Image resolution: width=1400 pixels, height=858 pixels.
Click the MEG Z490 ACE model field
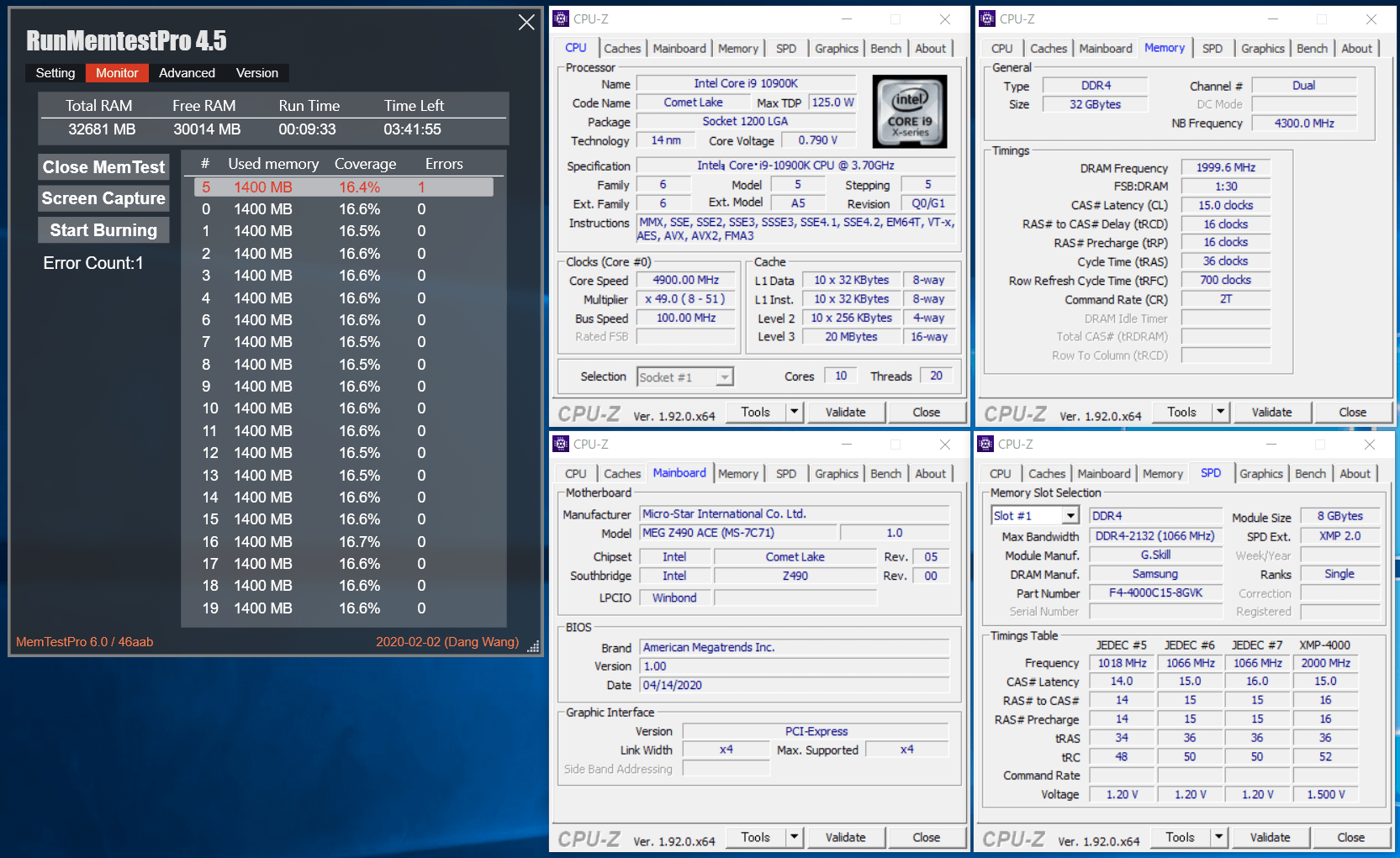(x=738, y=533)
